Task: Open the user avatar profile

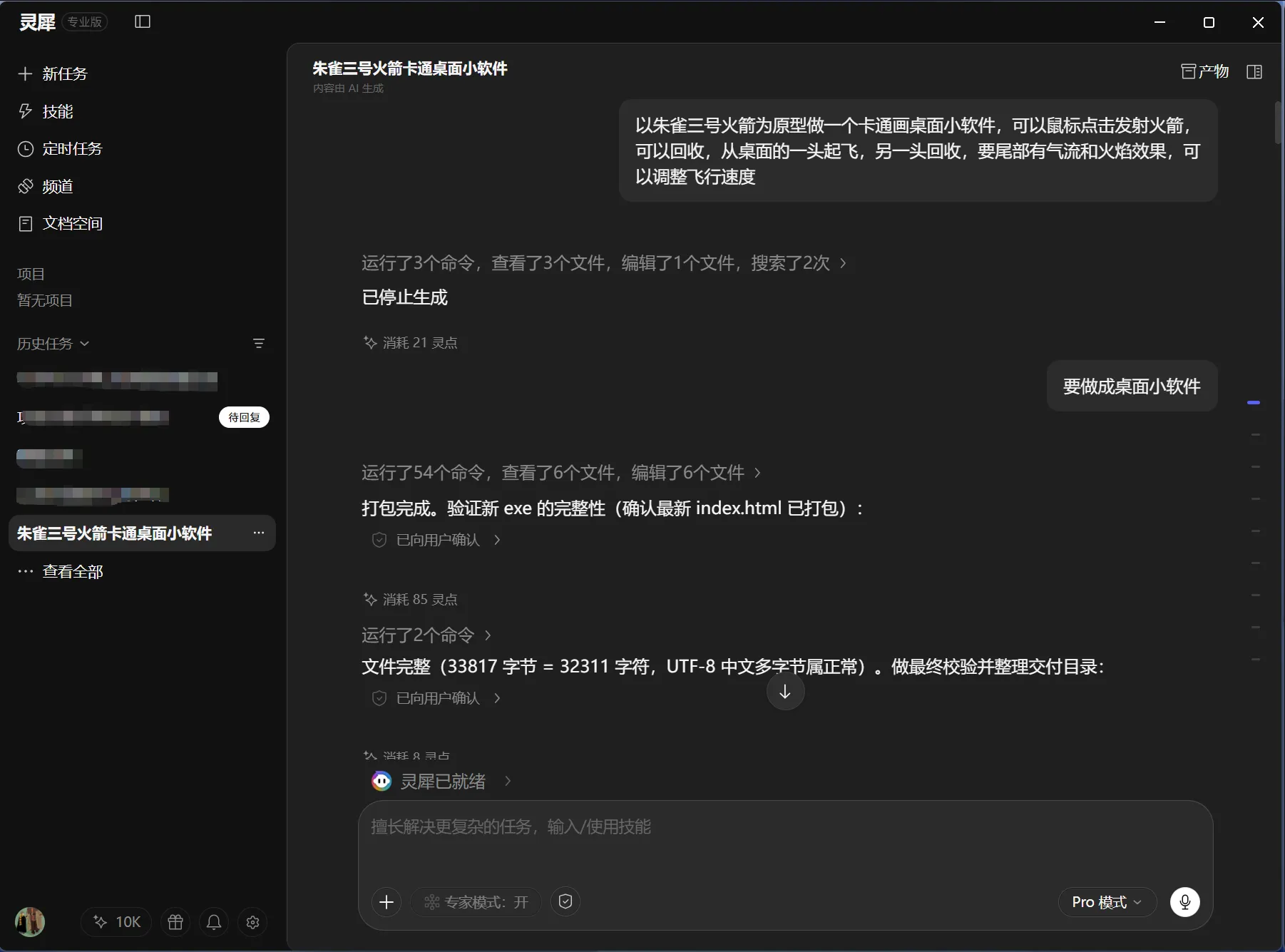Action: click(x=30, y=921)
